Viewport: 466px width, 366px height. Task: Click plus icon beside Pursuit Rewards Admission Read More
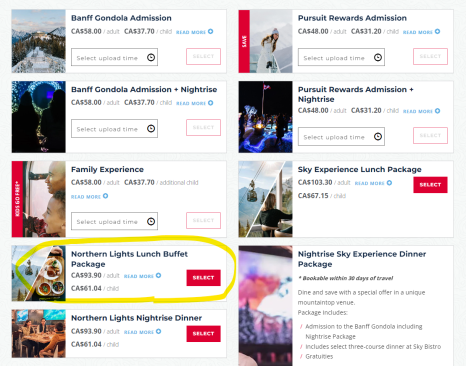(437, 31)
